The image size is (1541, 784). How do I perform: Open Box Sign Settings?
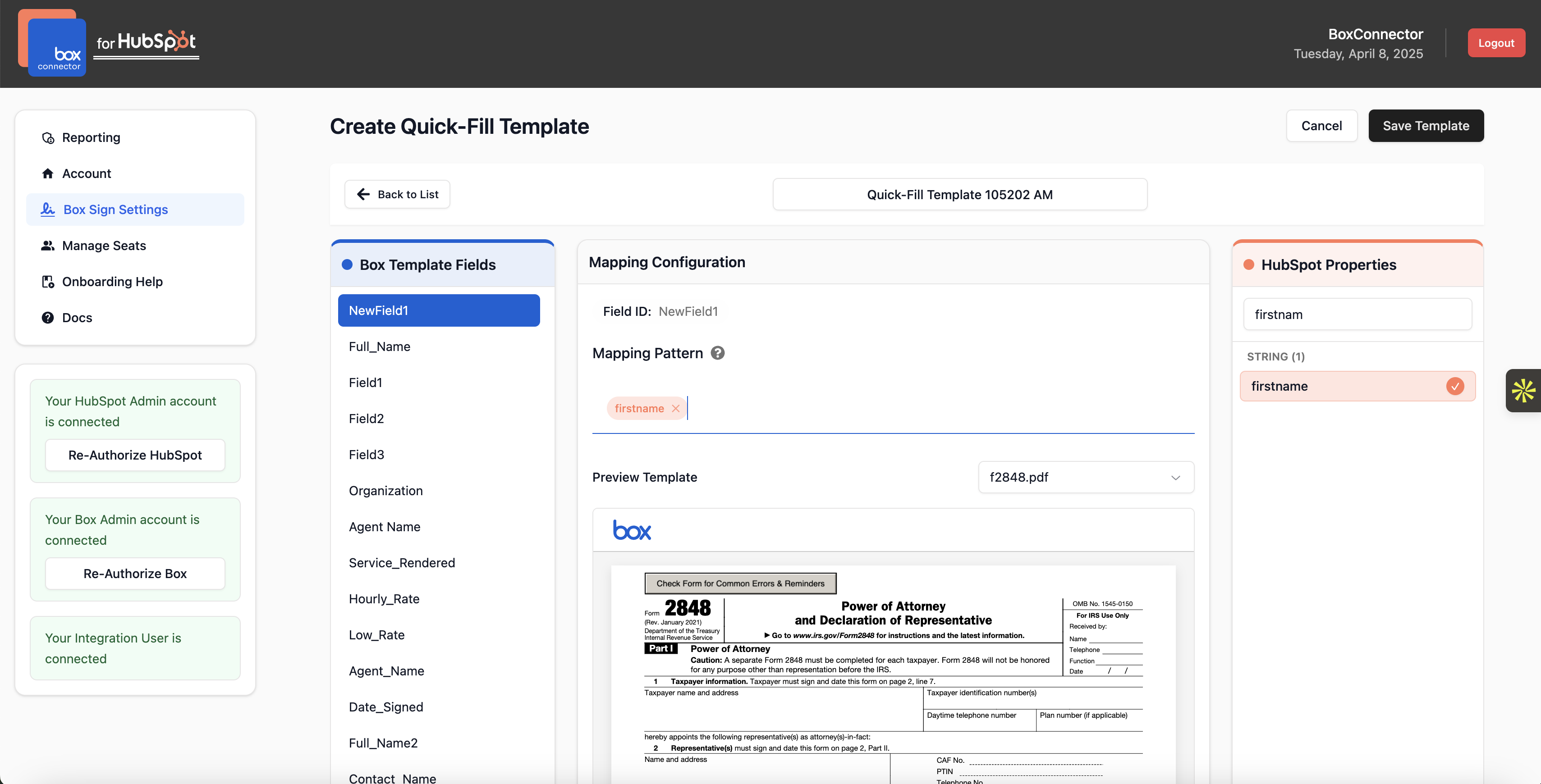(135, 210)
